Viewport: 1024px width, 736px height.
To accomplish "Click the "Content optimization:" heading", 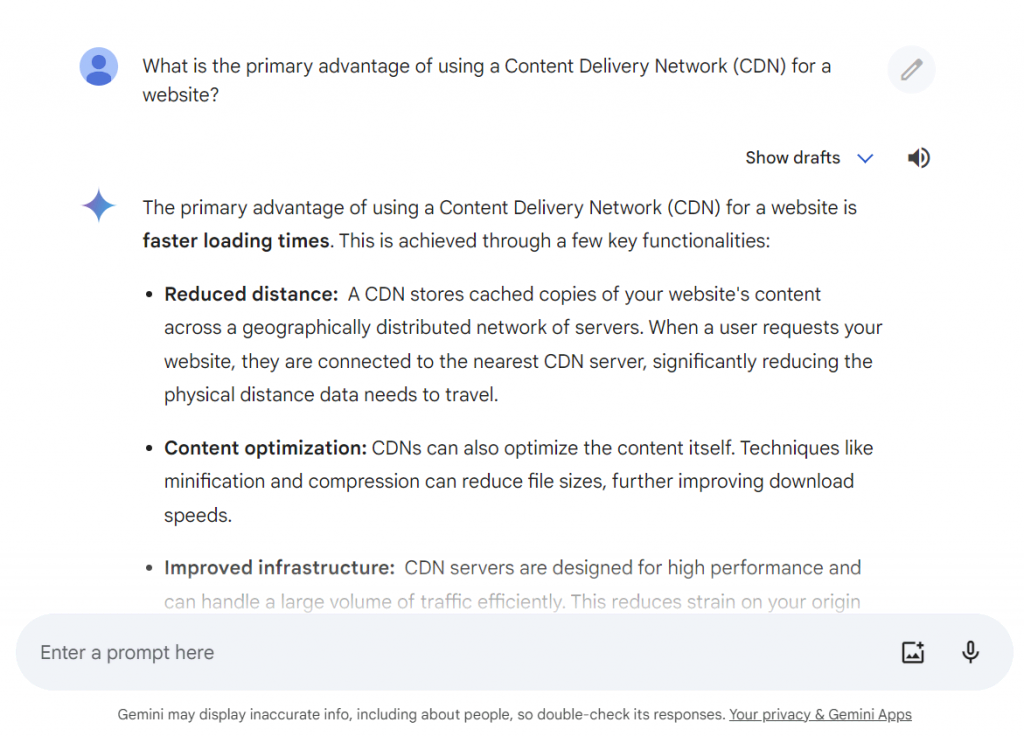I will click(265, 448).
